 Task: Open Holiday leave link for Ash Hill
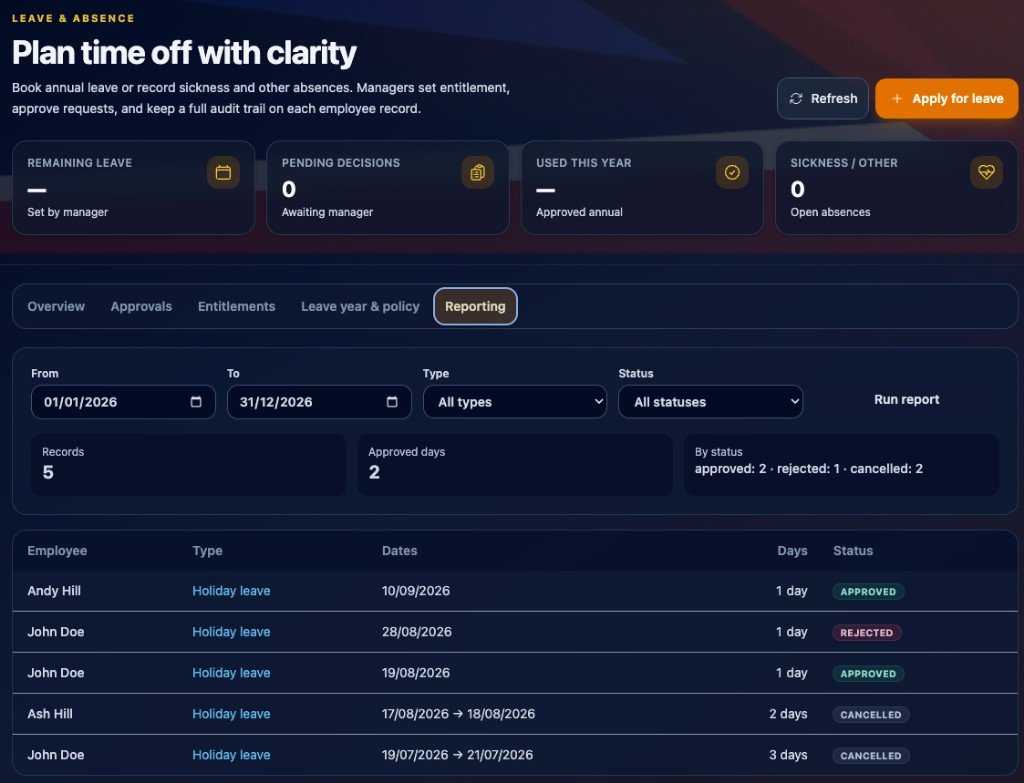pos(231,714)
